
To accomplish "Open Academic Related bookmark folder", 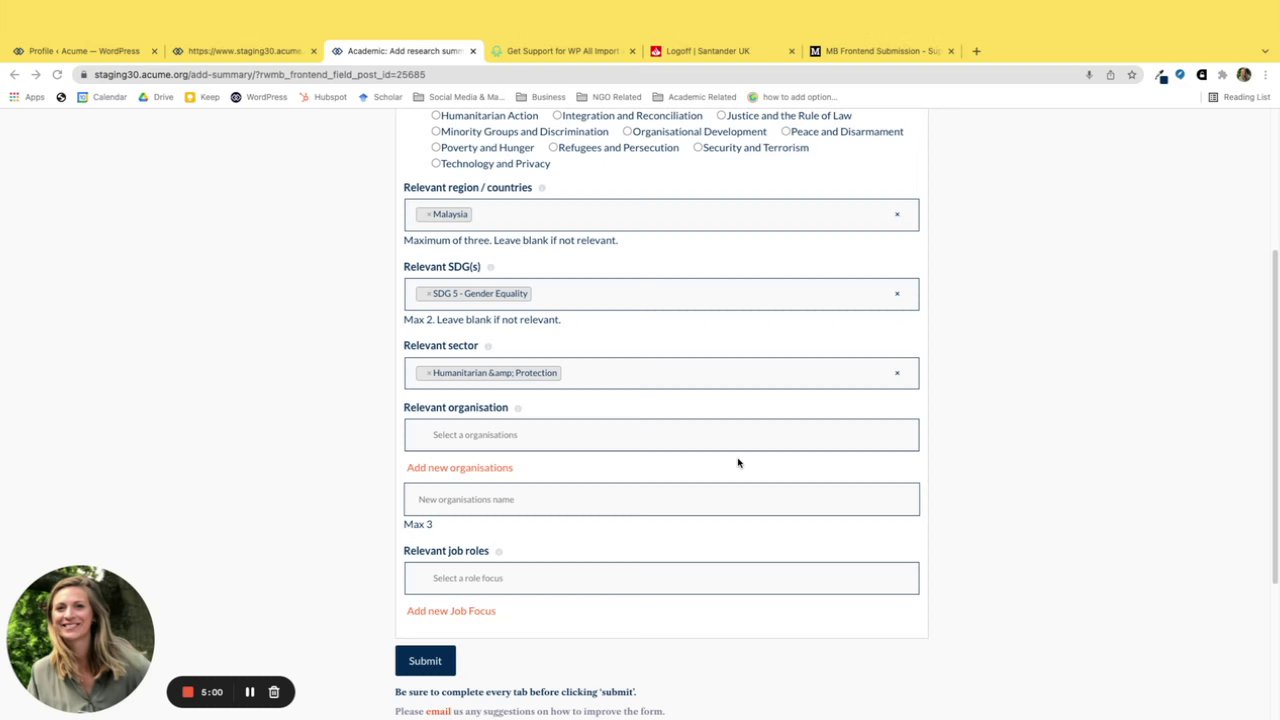I will tap(694, 97).
